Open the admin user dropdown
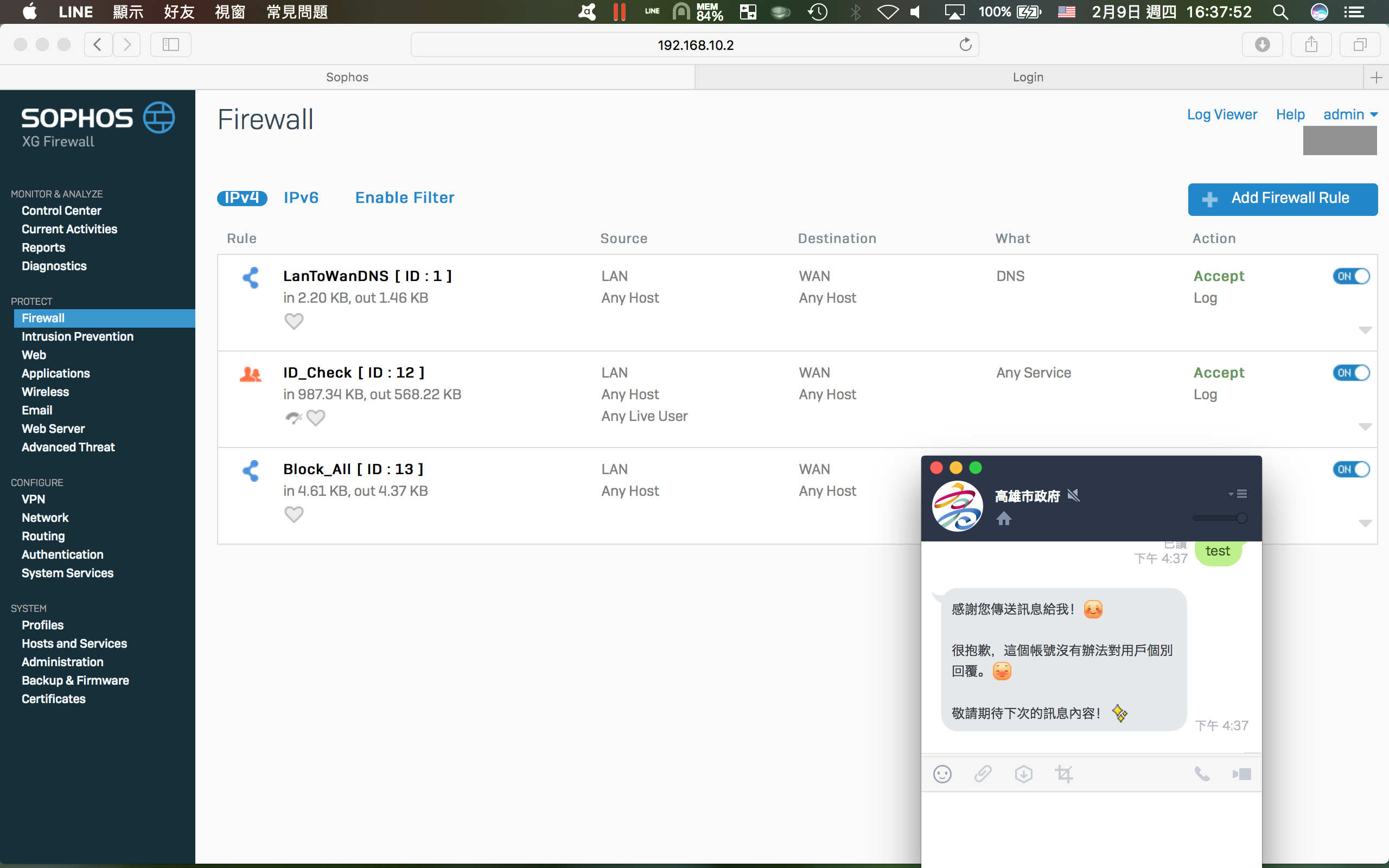The image size is (1389, 868). coord(1350,115)
